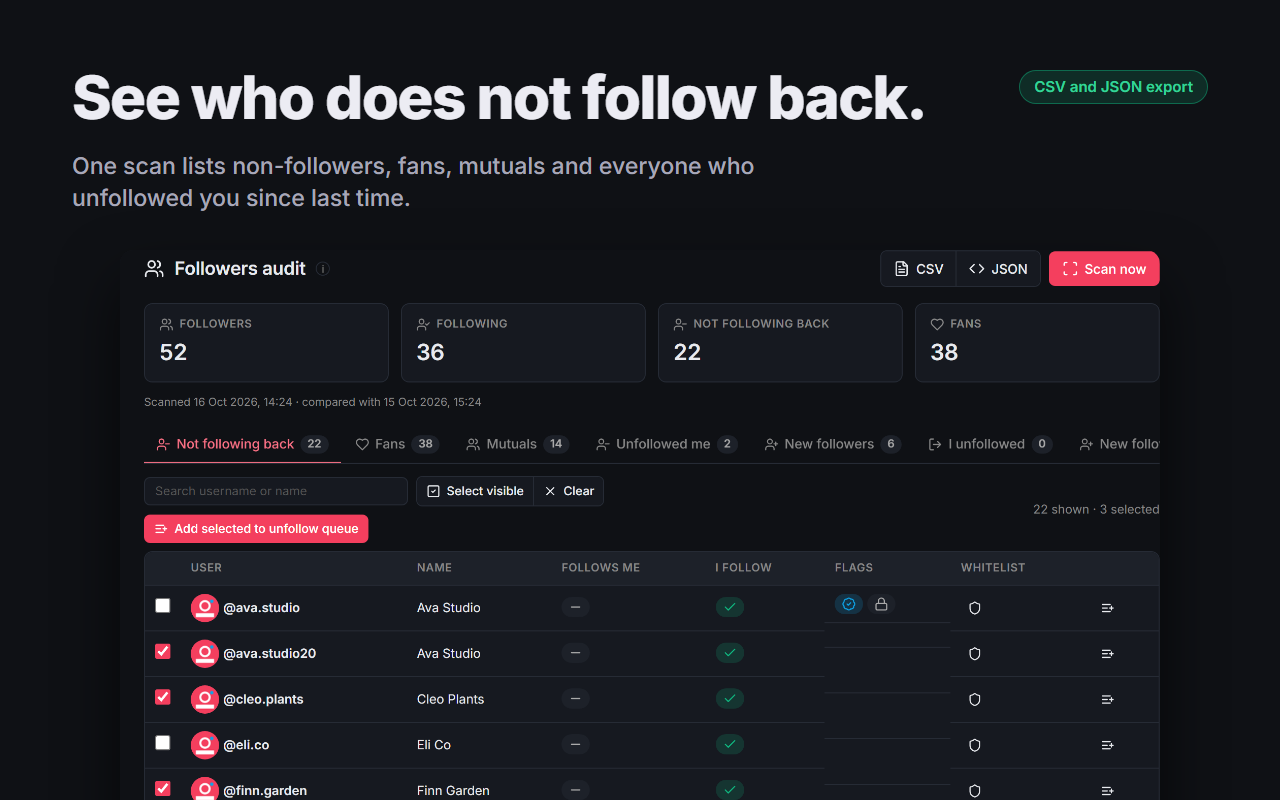Click the private lock flag on @ava.studio
1280x800 pixels.
(x=881, y=604)
